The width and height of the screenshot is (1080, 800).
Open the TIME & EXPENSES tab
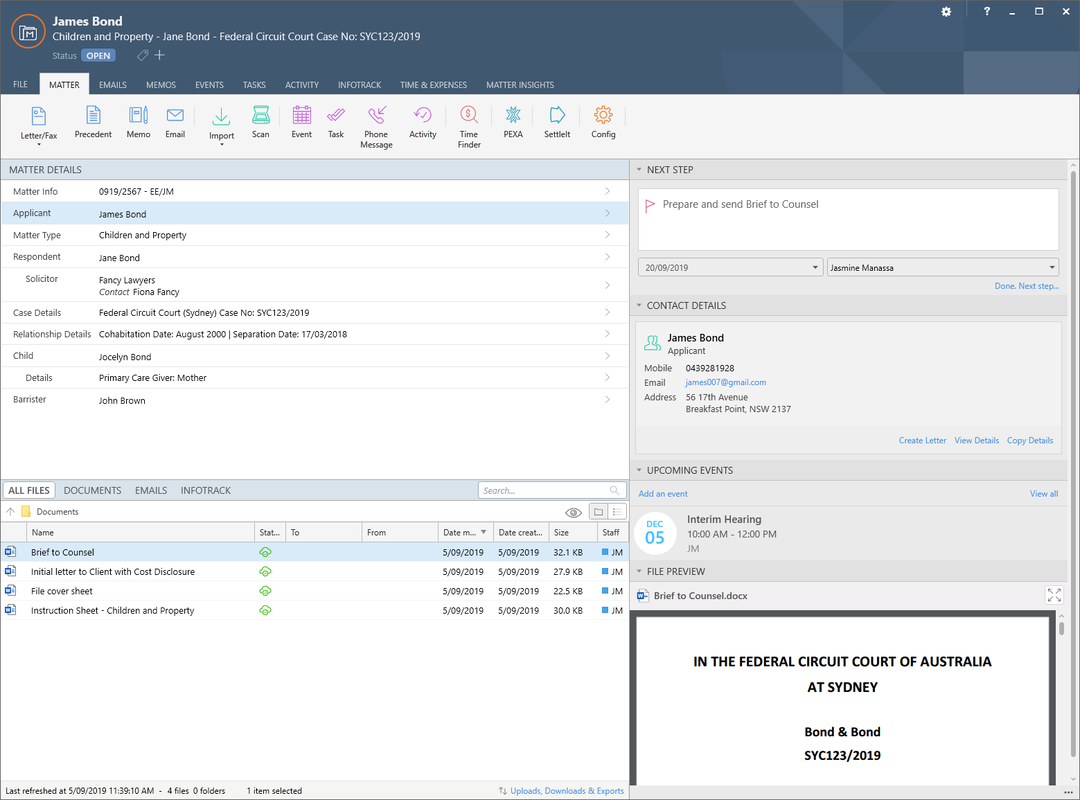[x=433, y=84]
